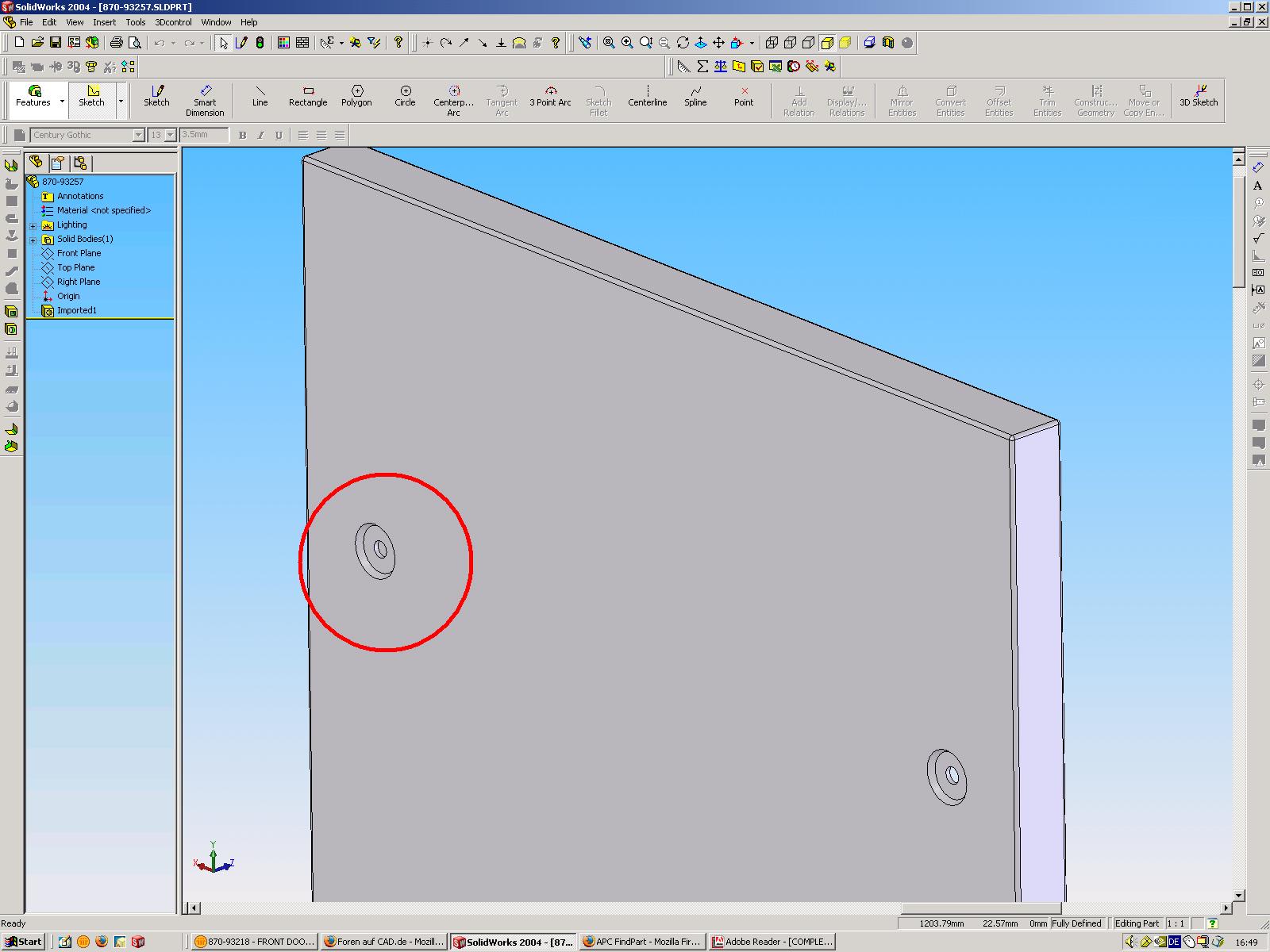
Task: Select the Point sketch tool
Action: (744, 97)
